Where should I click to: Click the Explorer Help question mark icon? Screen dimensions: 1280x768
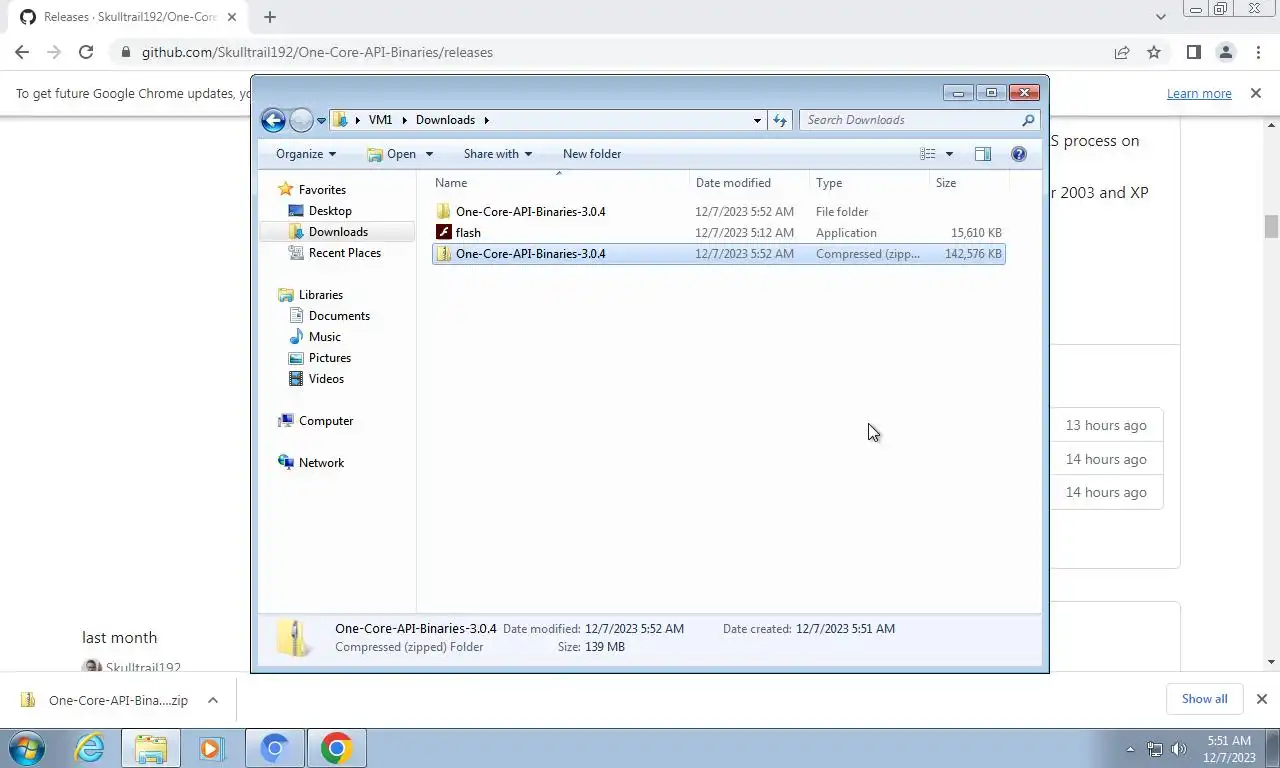[1019, 154]
